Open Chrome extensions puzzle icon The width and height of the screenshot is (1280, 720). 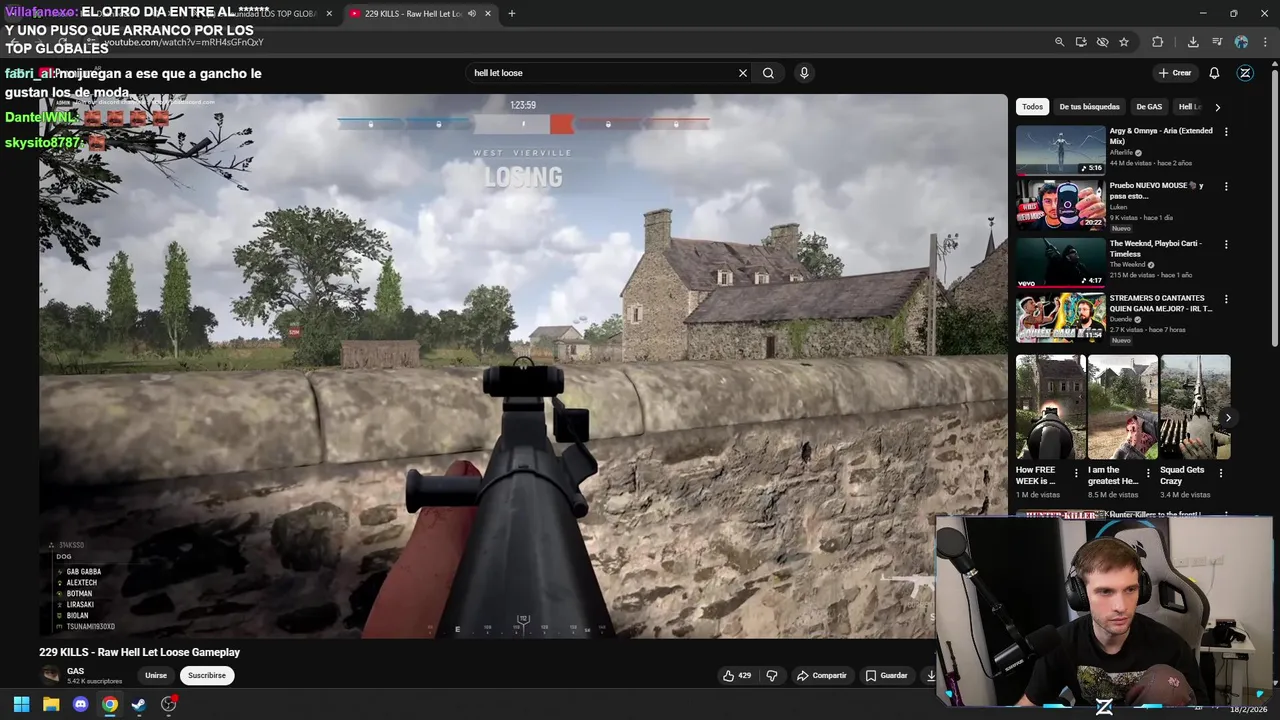[x=1157, y=42]
